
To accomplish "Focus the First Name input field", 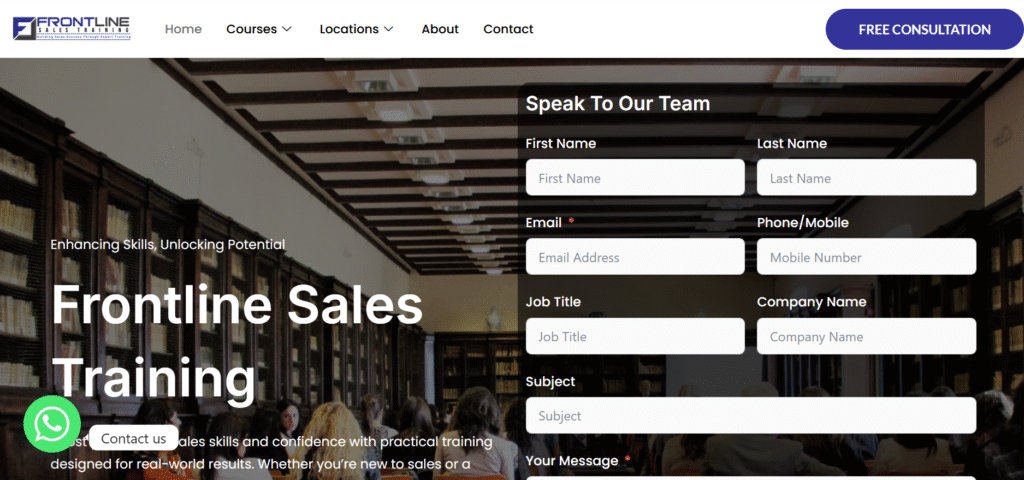I will coord(635,178).
